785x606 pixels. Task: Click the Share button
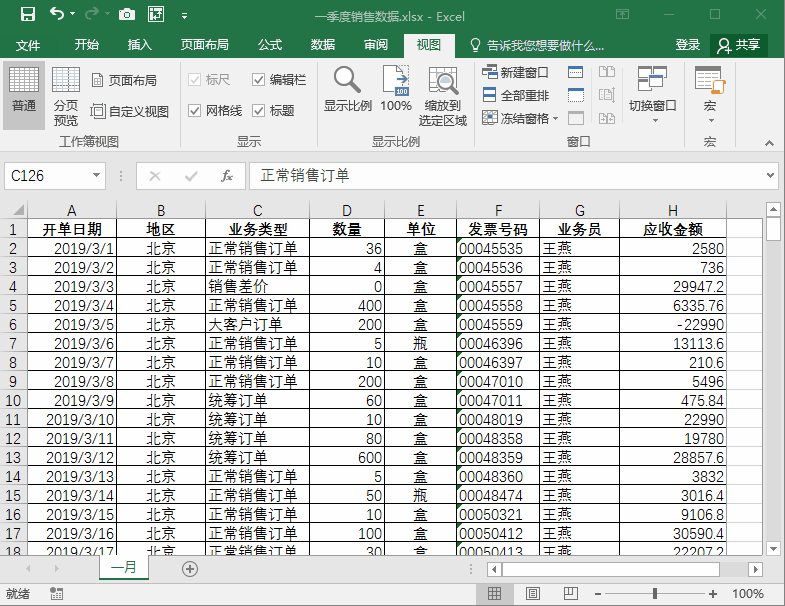739,45
